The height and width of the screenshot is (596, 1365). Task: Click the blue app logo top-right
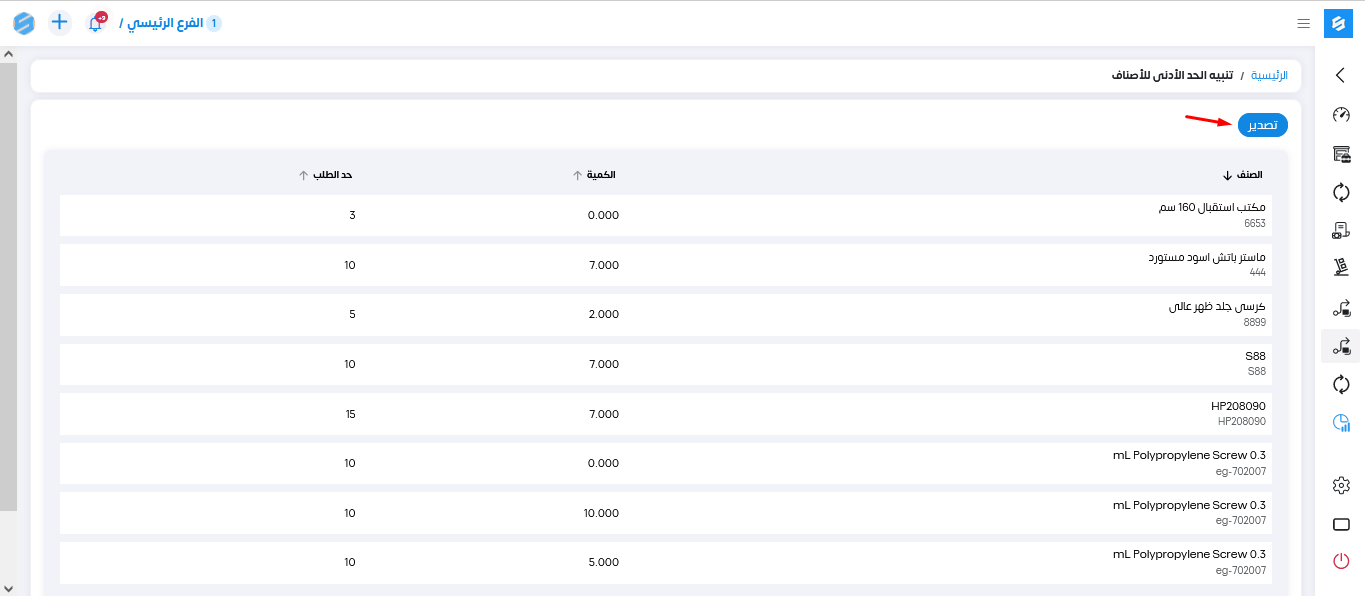(x=1338, y=23)
